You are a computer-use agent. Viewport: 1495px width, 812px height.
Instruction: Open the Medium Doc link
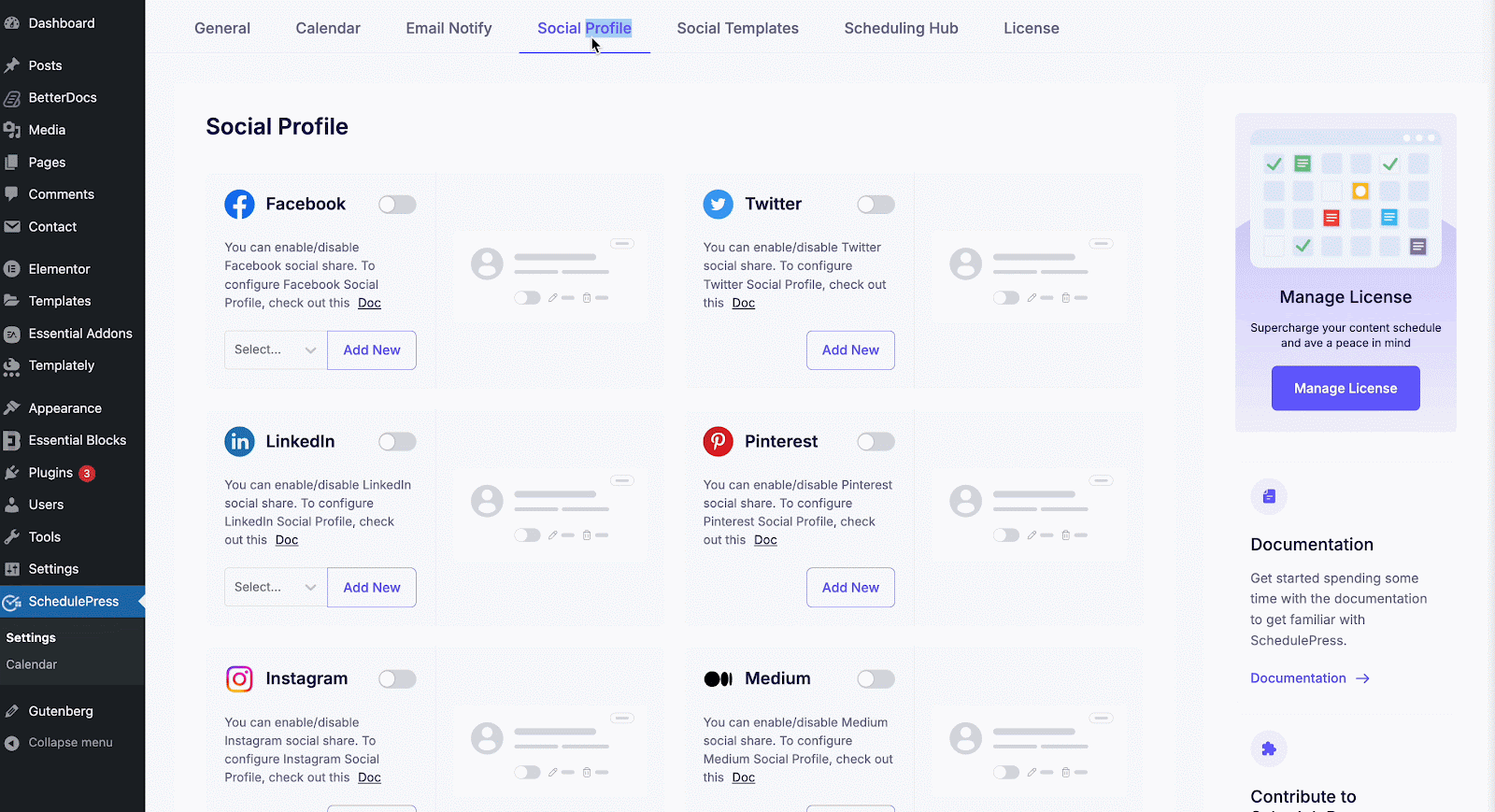pyautogui.click(x=744, y=777)
